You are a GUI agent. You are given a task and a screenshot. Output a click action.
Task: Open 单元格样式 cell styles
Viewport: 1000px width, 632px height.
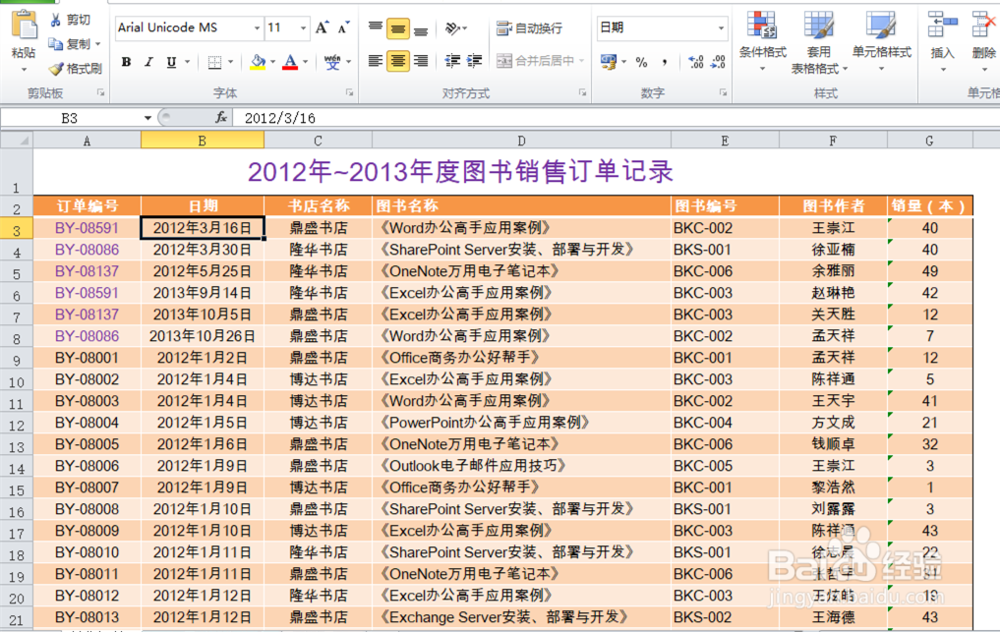coord(881,41)
